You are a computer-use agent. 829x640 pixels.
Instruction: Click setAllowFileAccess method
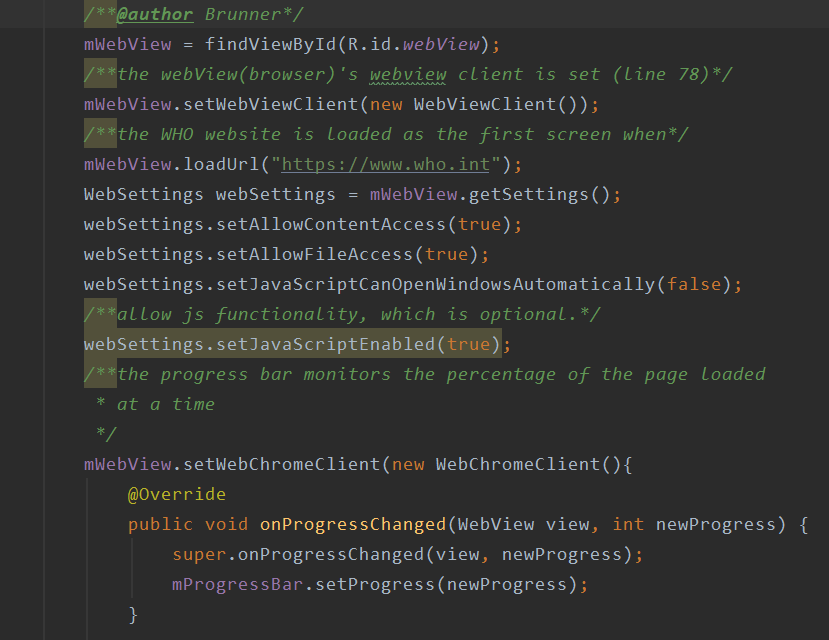click(x=314, y=255)
